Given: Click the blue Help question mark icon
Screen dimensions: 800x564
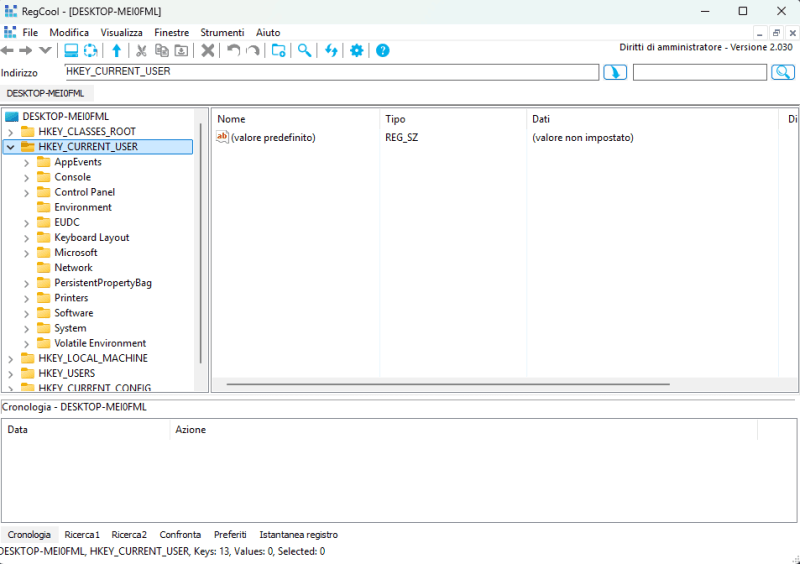Looking at the screenshot, I should point(382,51).
